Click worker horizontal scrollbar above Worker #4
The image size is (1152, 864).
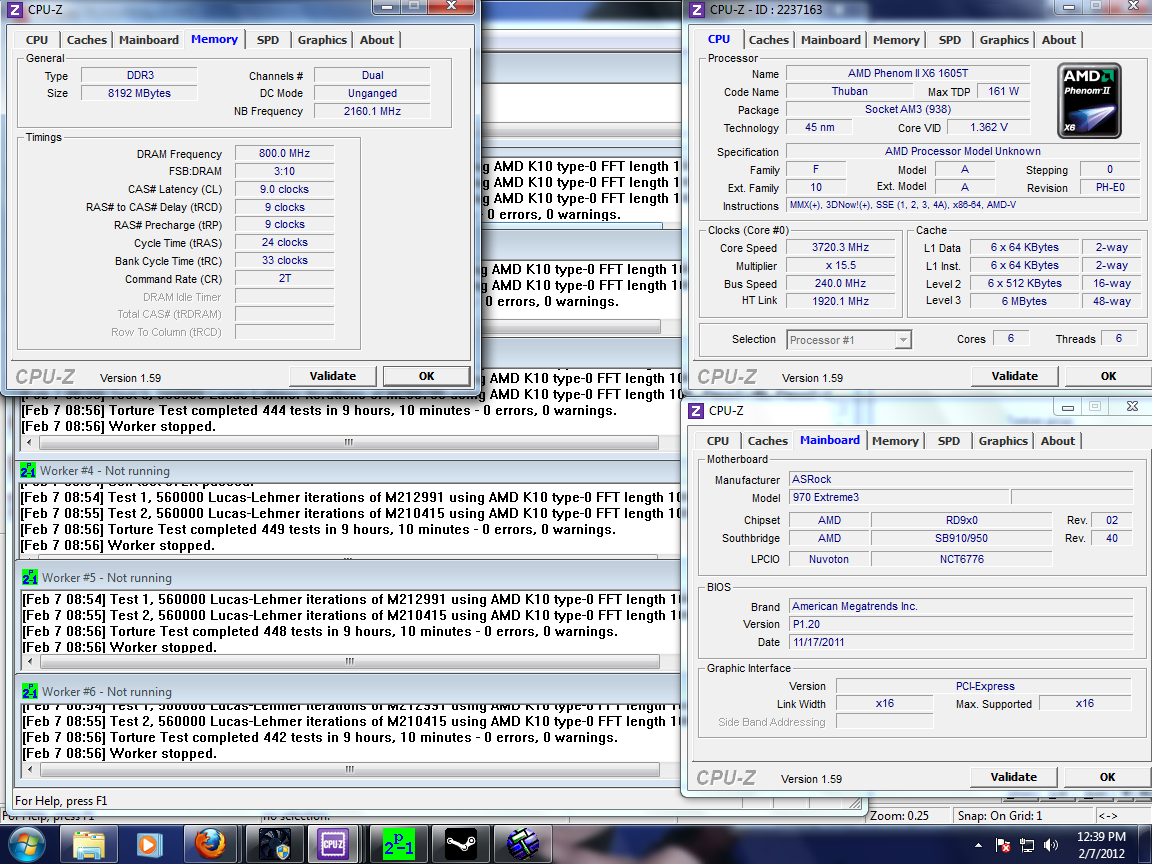click(349, 442)
